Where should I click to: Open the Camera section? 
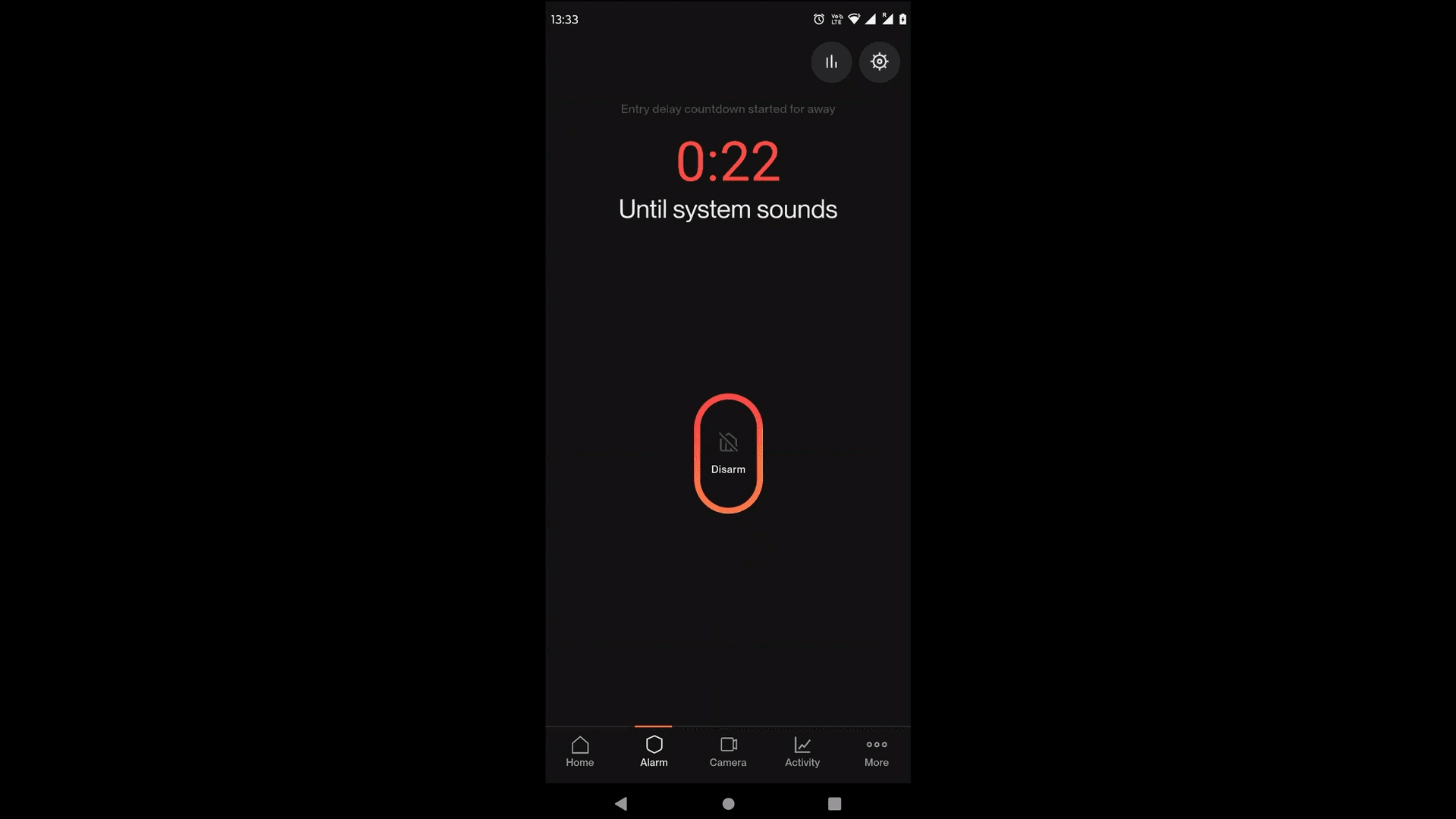tap(728, 751)
